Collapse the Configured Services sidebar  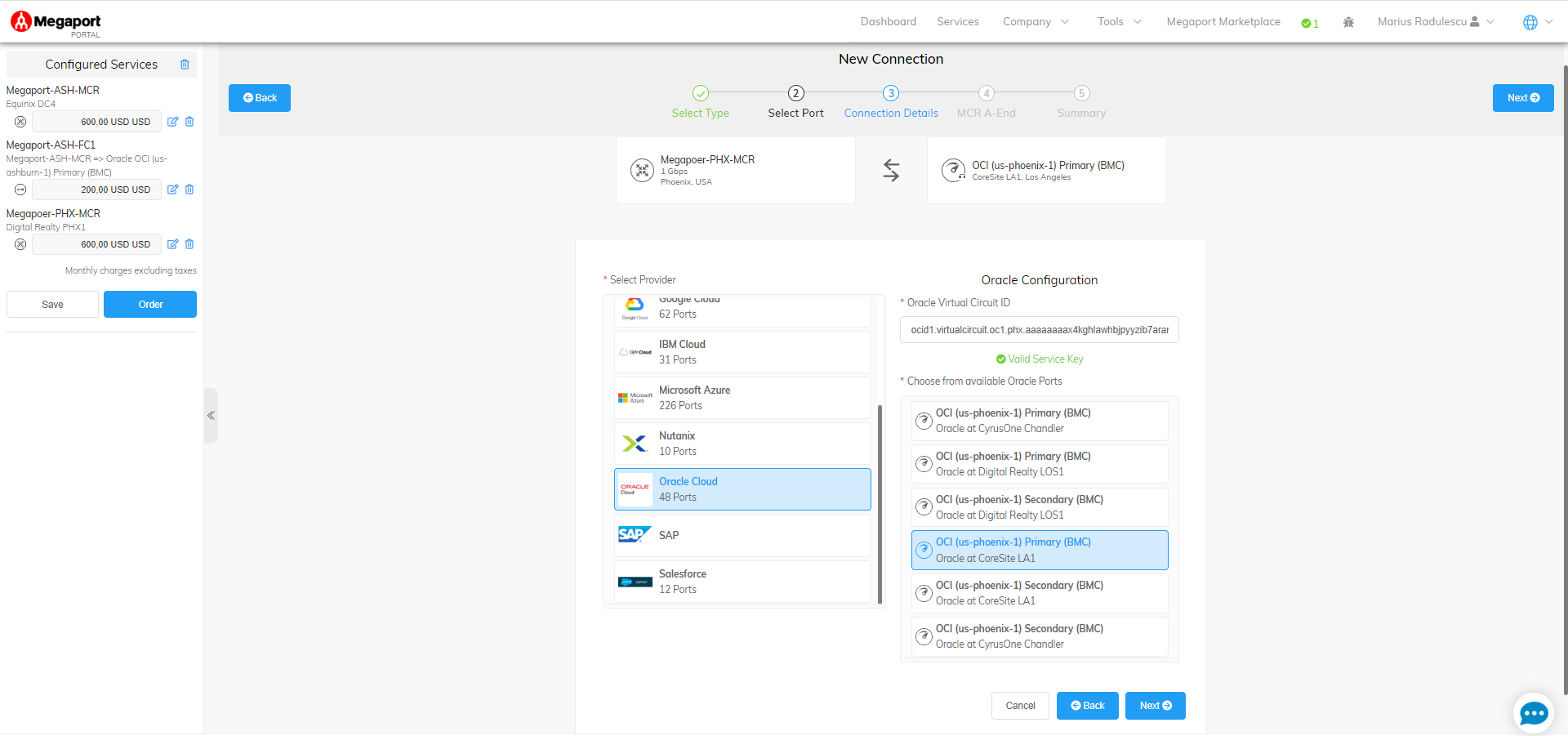[211, 416]
